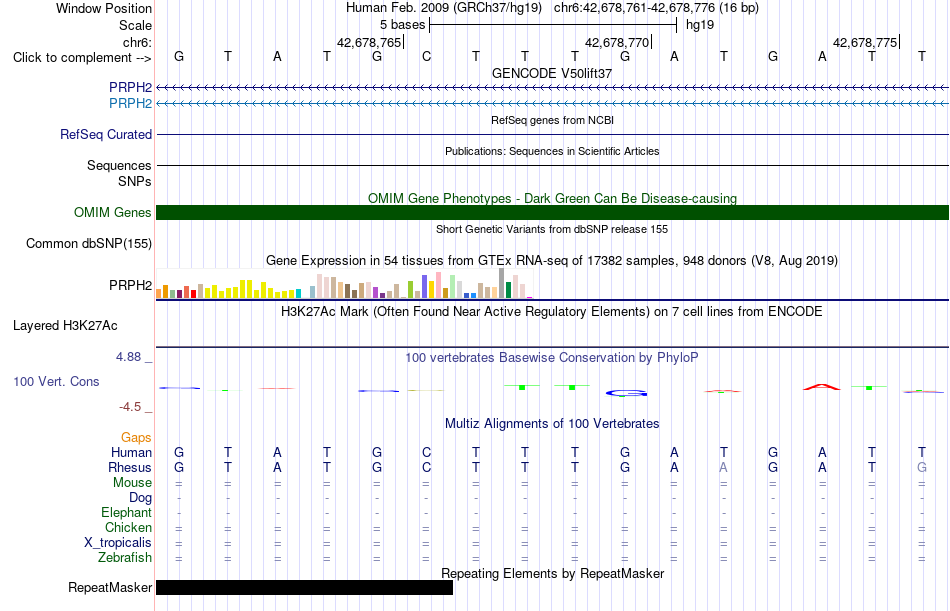This screenshot has width=950, height=611.
Task: Click the Zebrafish species label
Action: click(125, 558)
